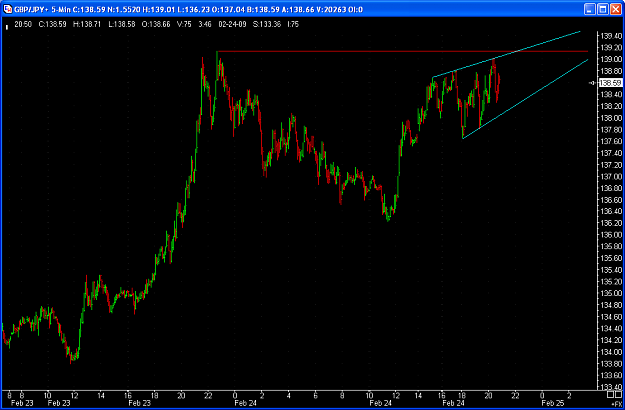Screen dimensions: 625x410
Task: Click the right square box below price axis
Action: (619, 394)
